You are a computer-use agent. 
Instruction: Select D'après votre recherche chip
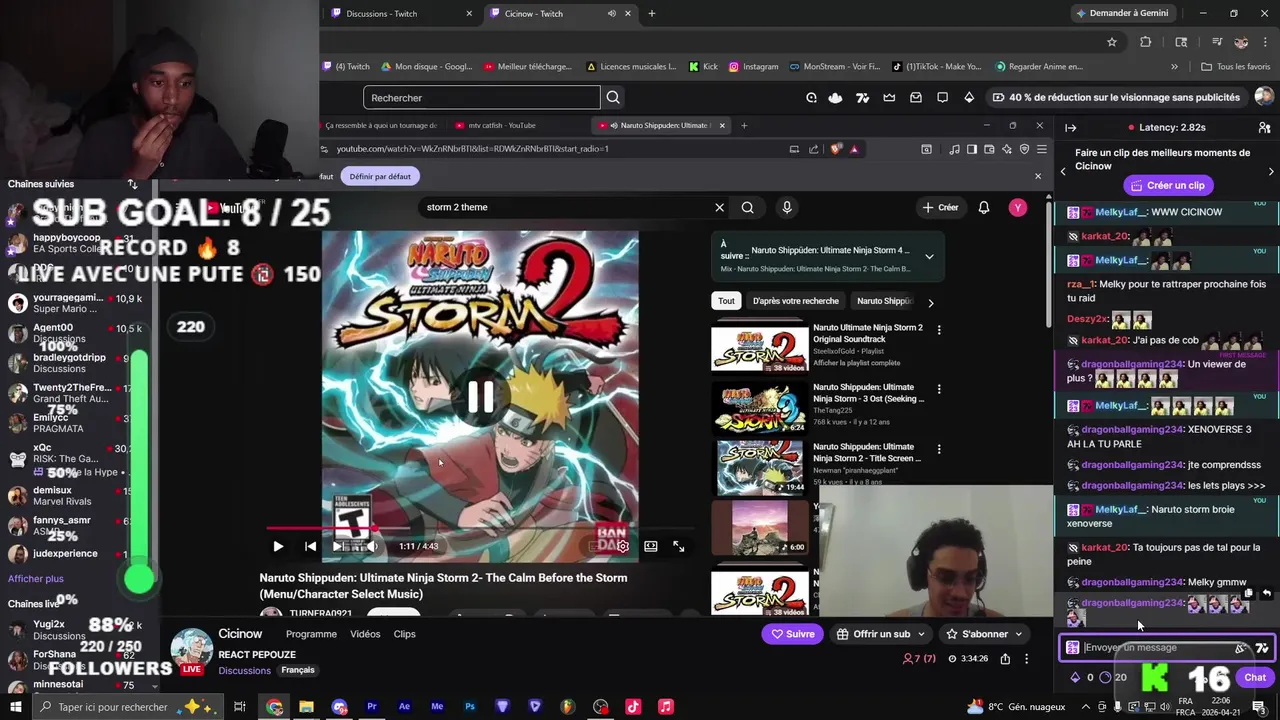point(796,301)
